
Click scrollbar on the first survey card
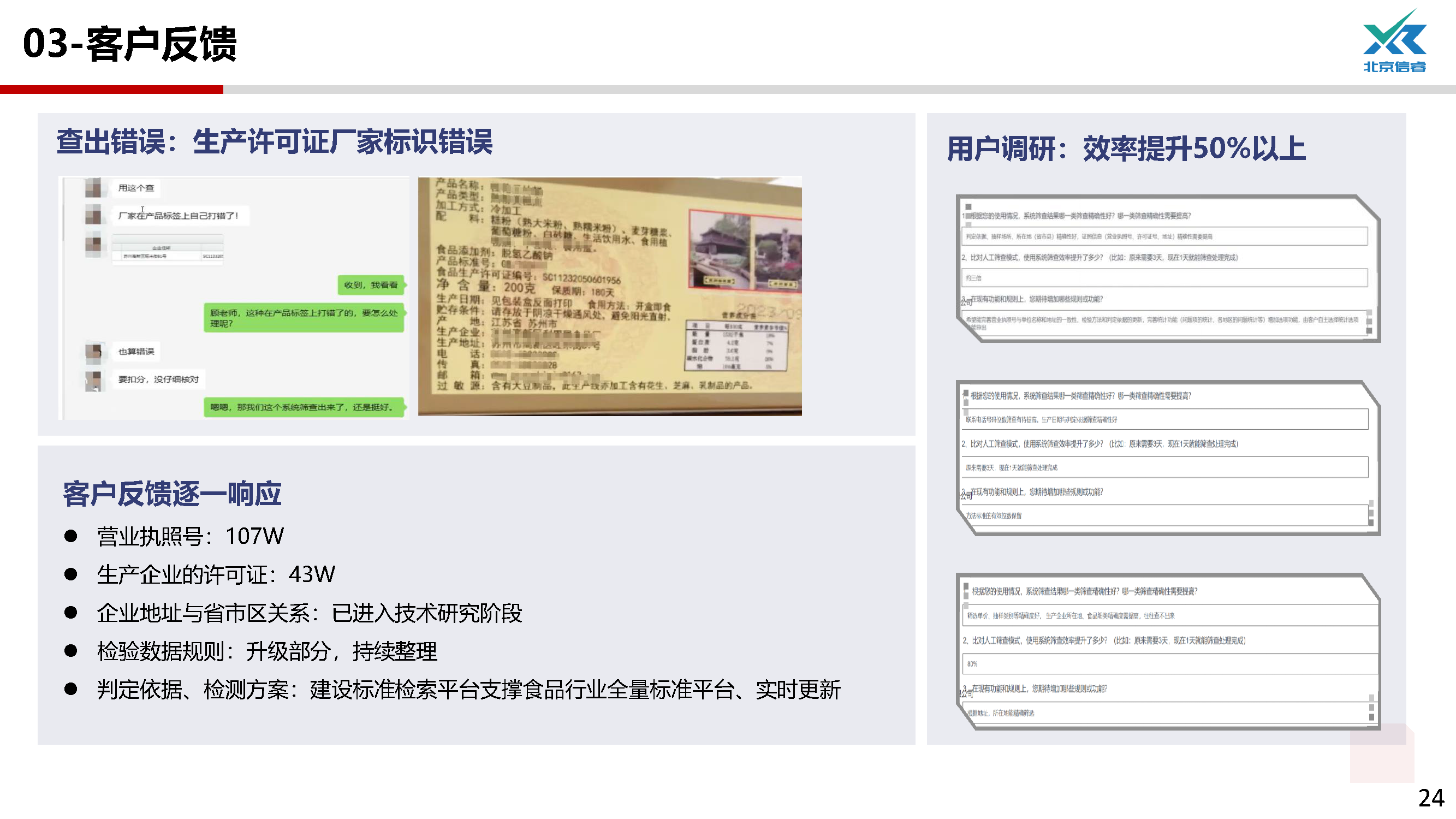point(1369,323)
